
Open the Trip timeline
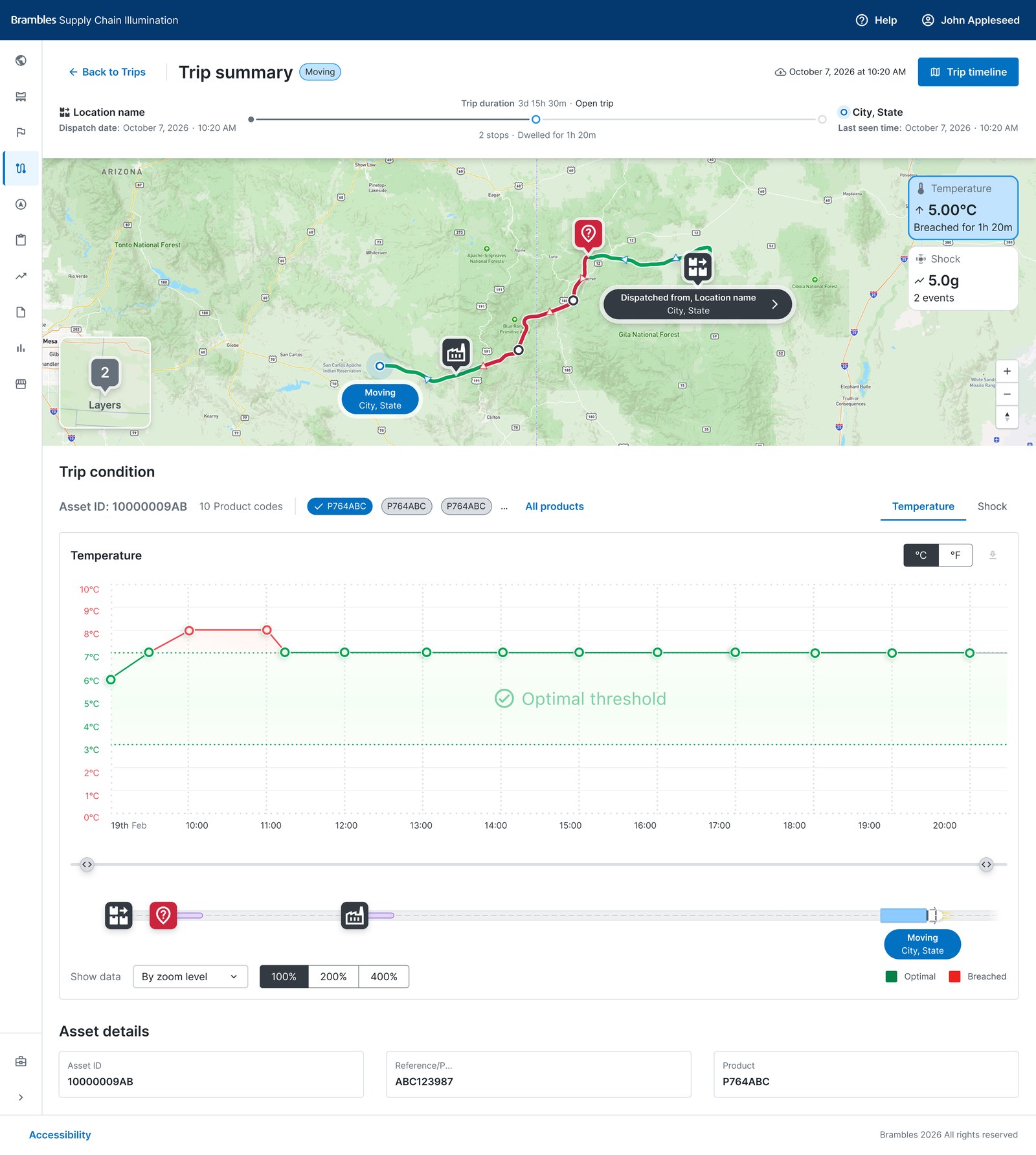[x=968, y=72]
